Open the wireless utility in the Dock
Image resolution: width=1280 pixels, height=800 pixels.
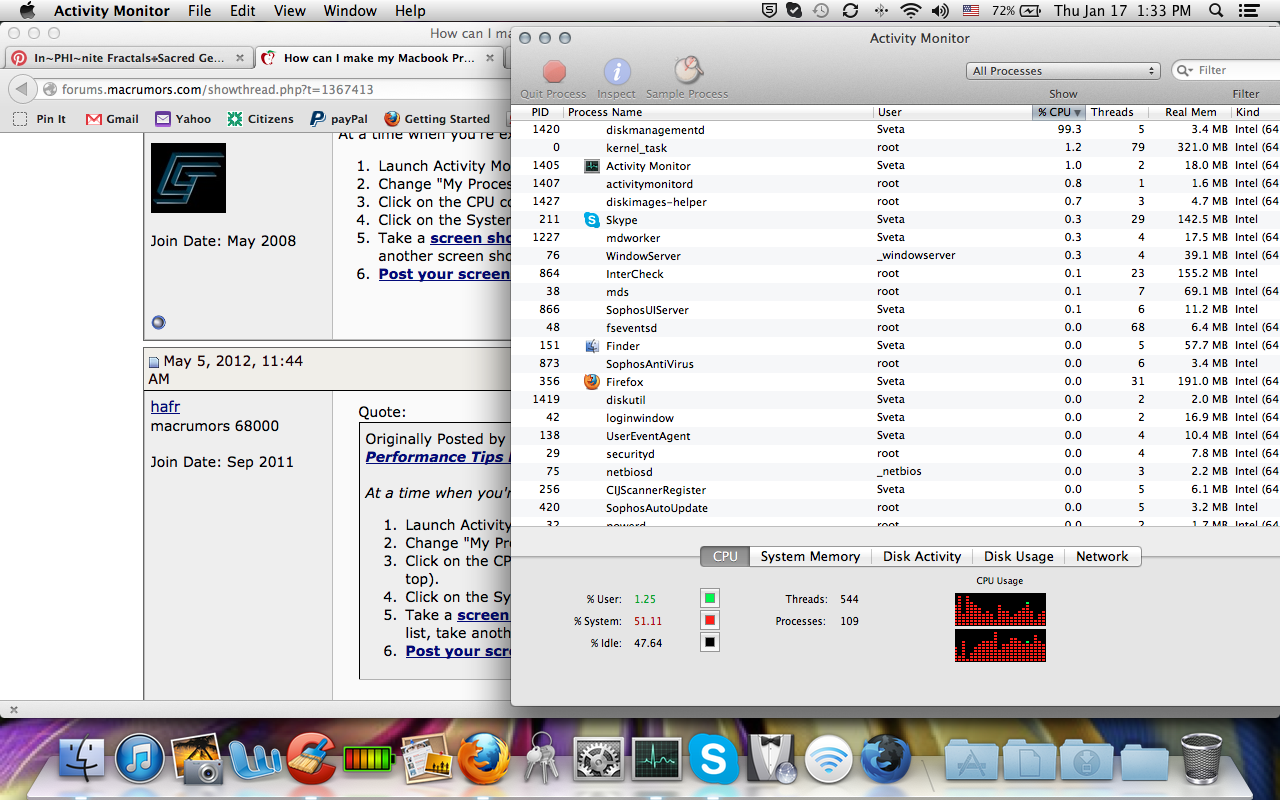pyautogui.click(x=828, y=760)
